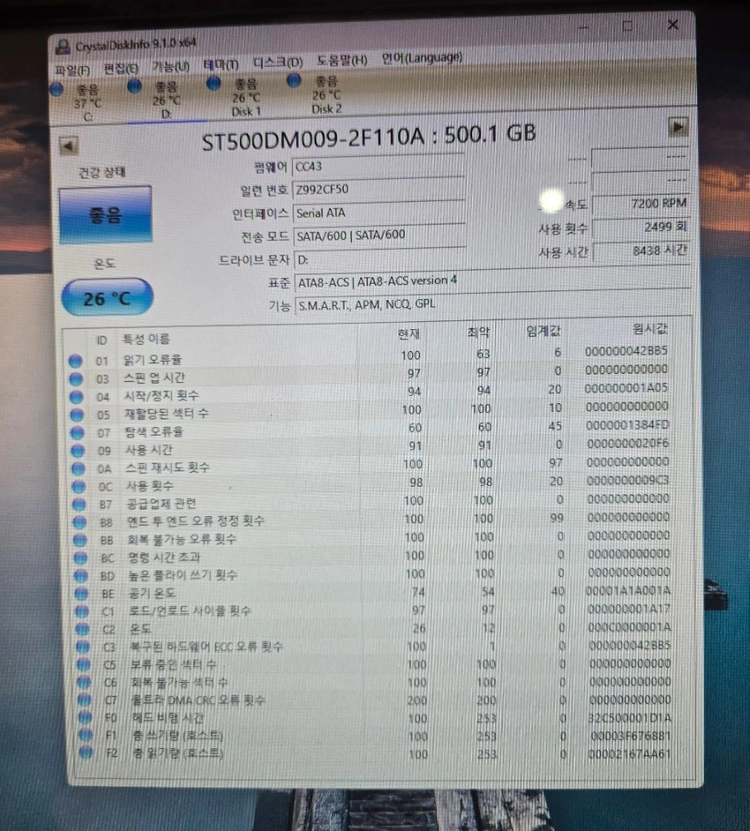
Task: Open the 테마(T) menu
Action: (220, 65)
